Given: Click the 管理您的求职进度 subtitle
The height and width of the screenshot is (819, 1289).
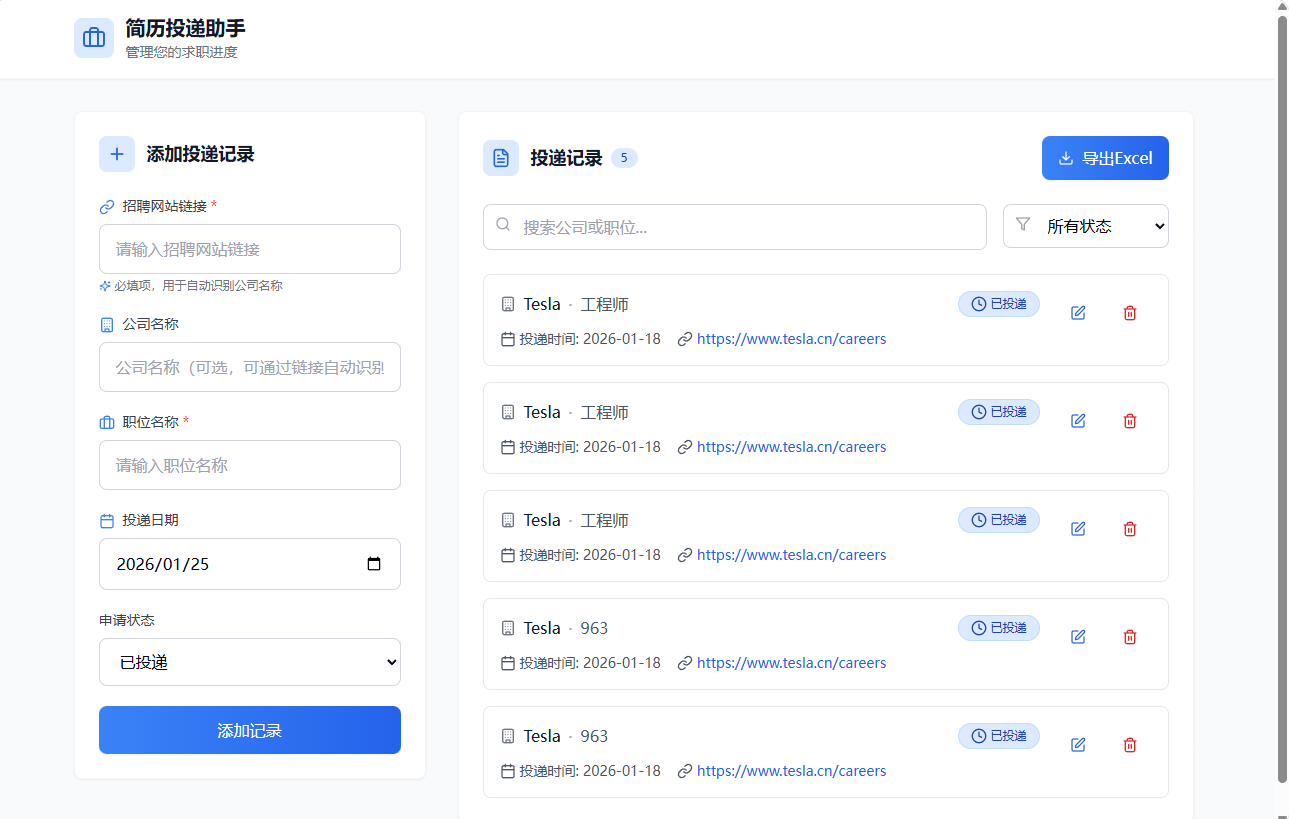Looking at the screenshot, I should (x=182, y=52).
